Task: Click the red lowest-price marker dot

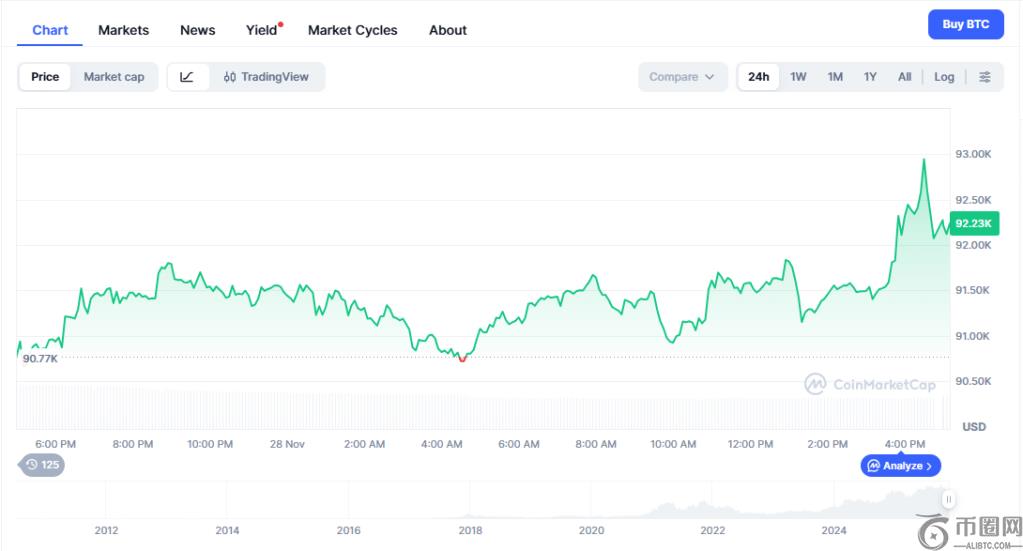Action: coord(462,358)
